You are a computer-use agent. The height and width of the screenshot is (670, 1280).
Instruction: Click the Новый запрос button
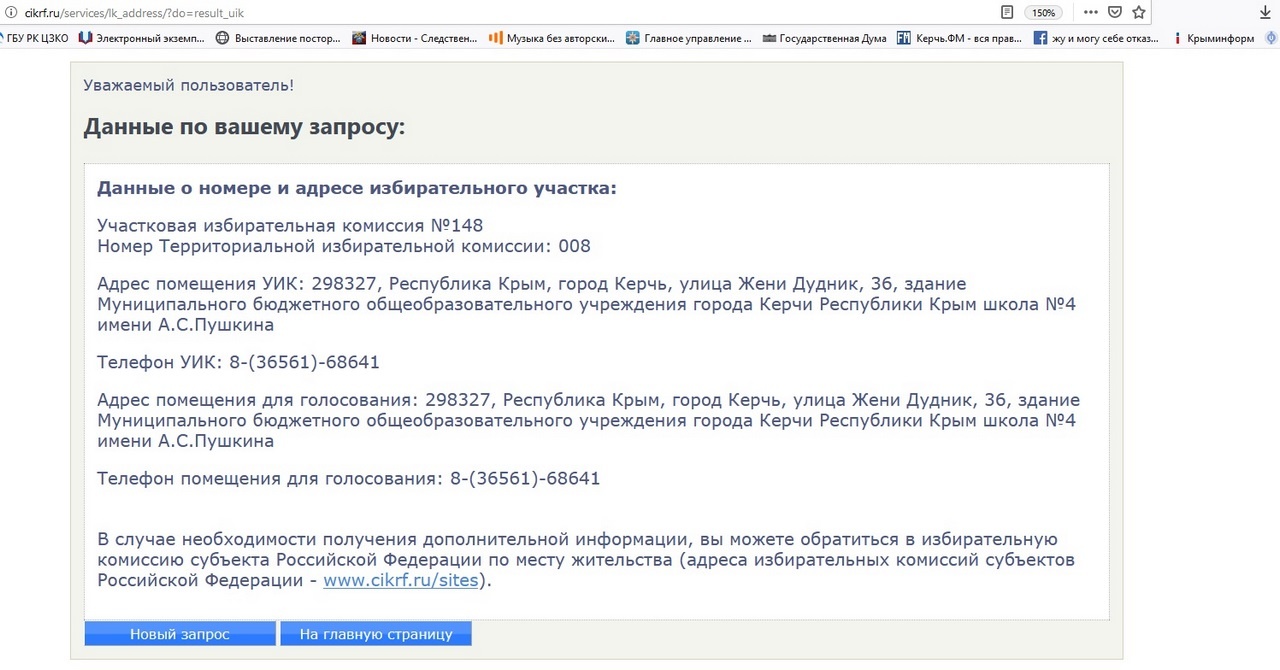point(180,634)
